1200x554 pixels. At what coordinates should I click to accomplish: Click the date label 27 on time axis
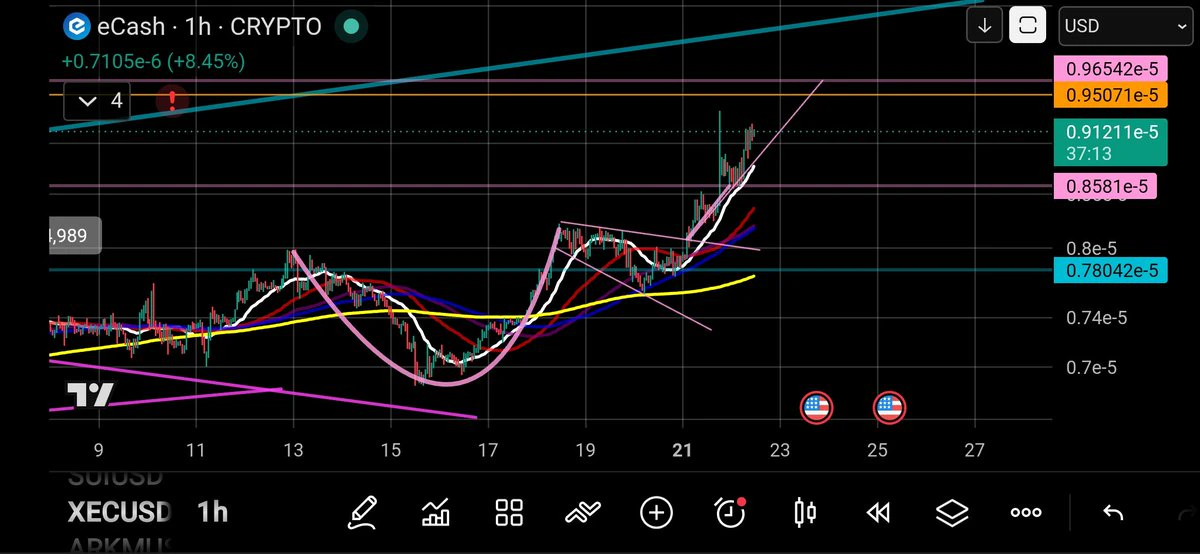tap(975, 449)
